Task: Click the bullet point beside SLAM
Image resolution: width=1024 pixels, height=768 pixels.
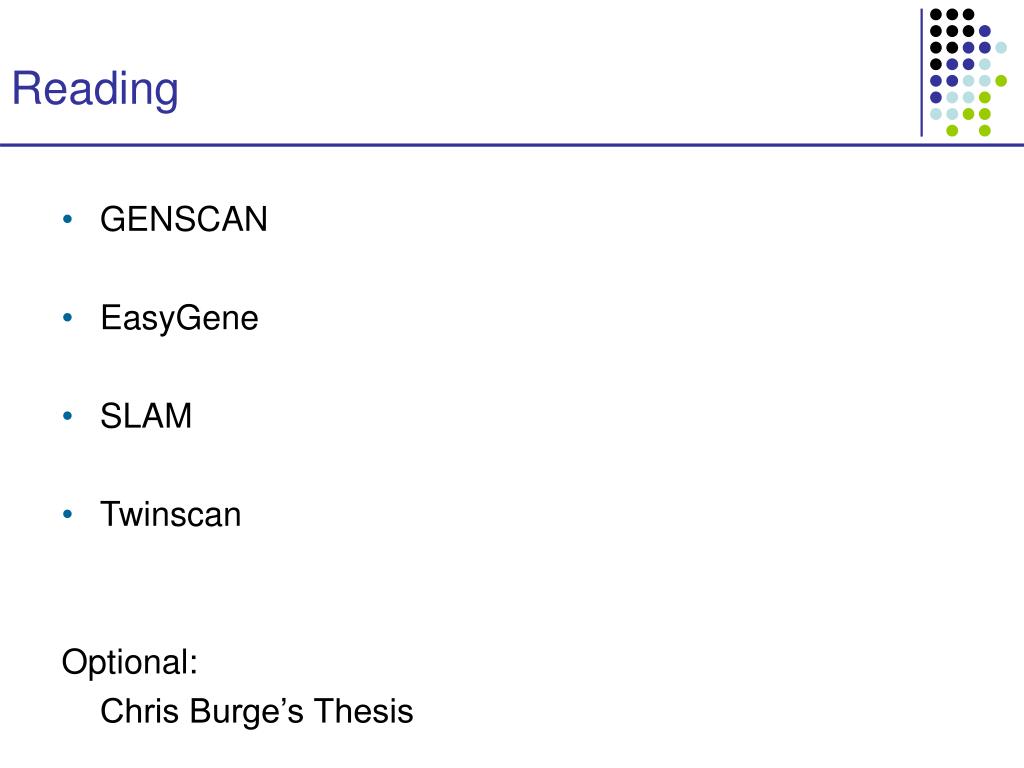Action: coord(67,416)
